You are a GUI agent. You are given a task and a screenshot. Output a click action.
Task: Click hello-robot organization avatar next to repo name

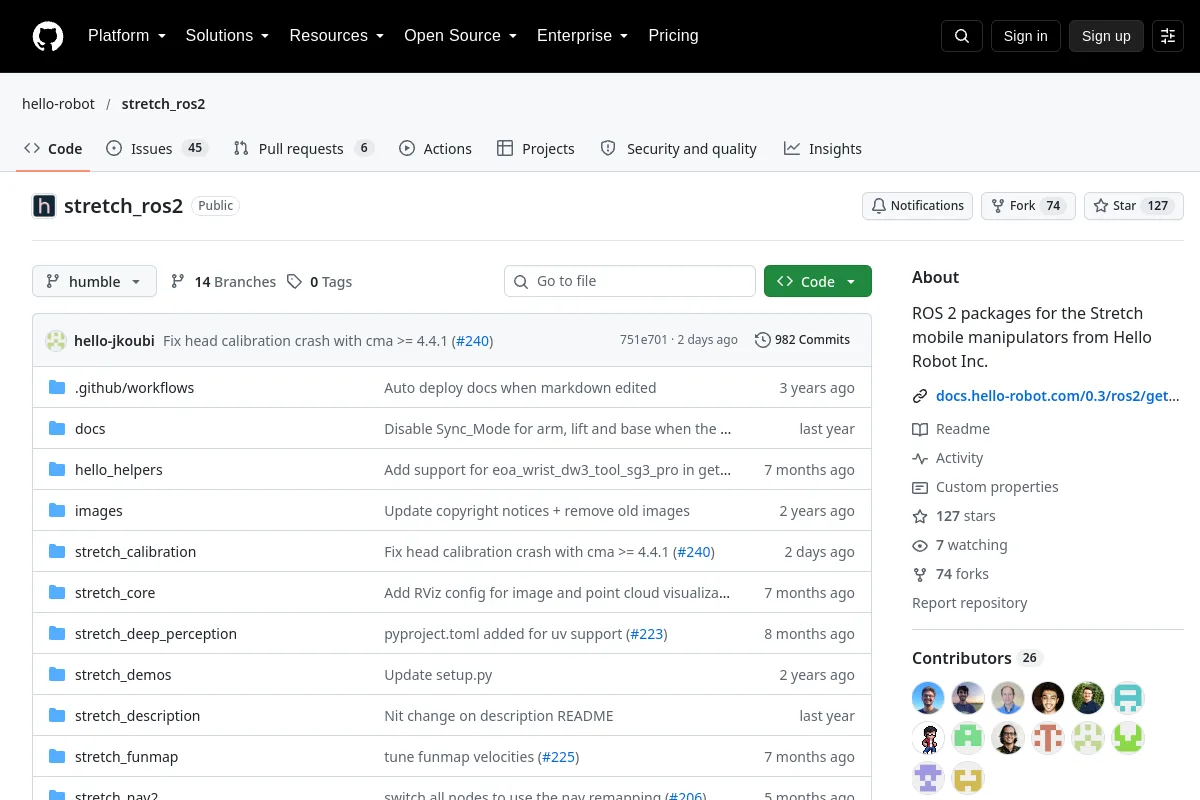44,206
